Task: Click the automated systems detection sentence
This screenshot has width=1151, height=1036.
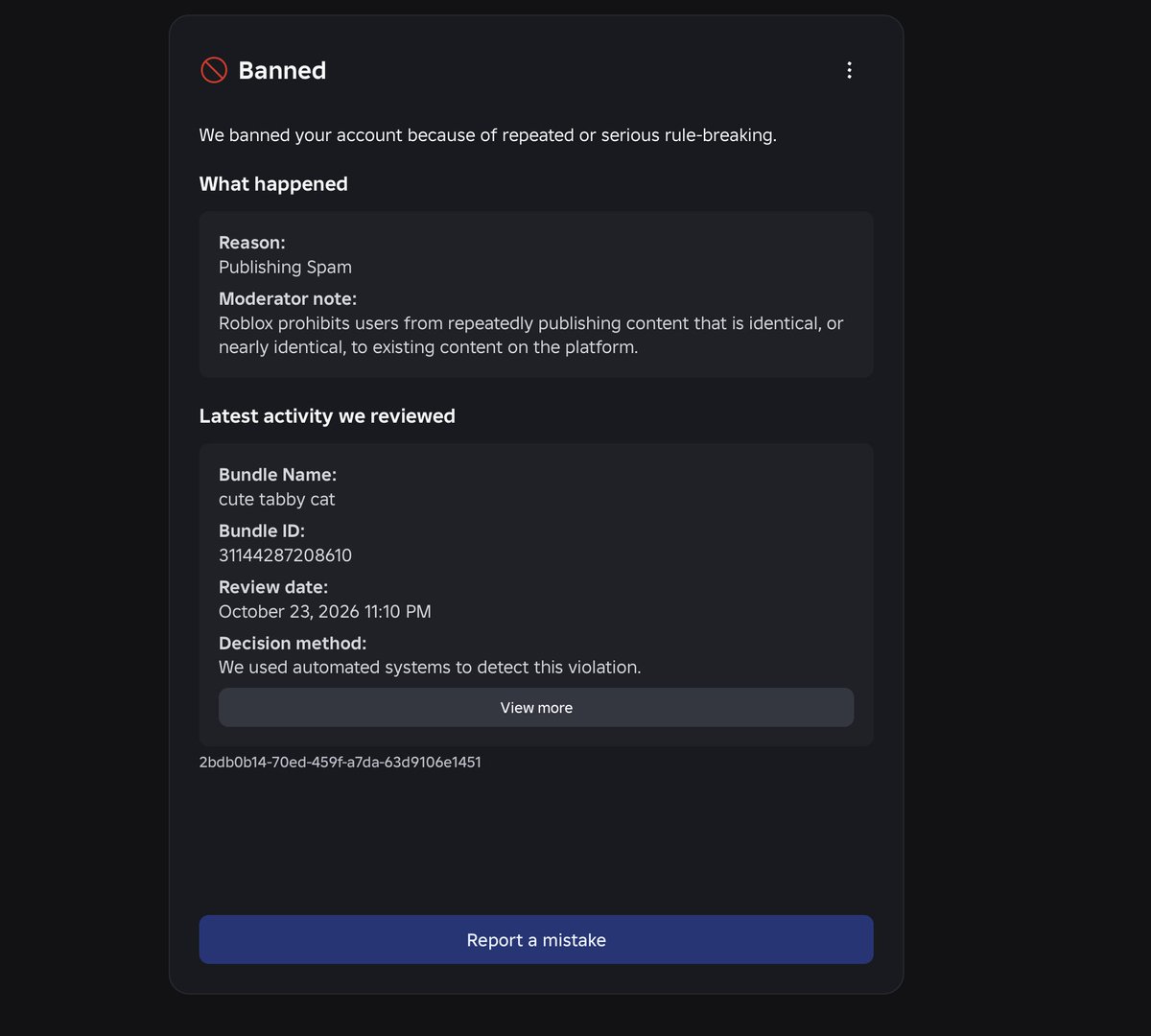Action: [x=430, y=667]
